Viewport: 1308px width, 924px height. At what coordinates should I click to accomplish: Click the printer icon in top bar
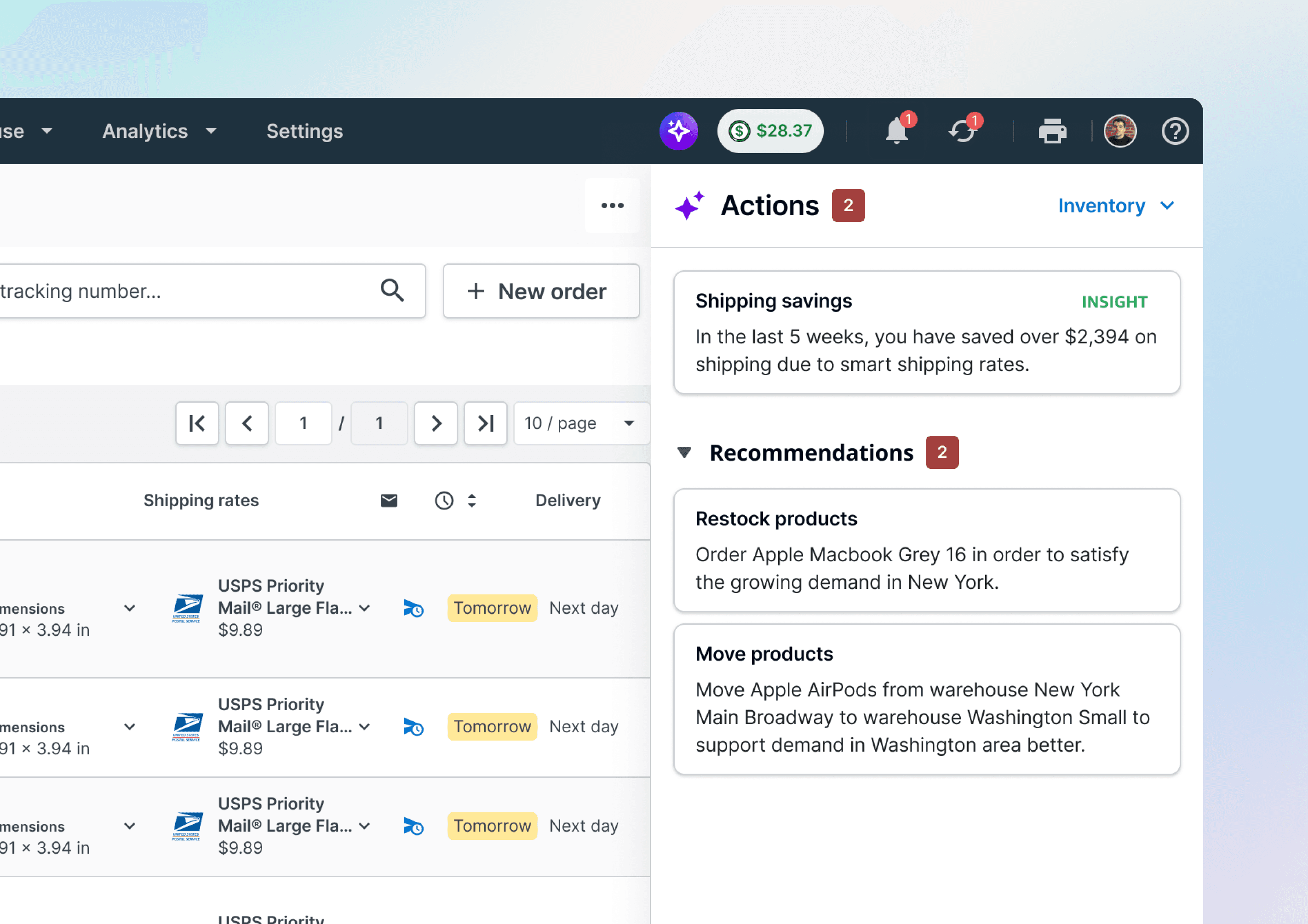[x=1052, y=131]
